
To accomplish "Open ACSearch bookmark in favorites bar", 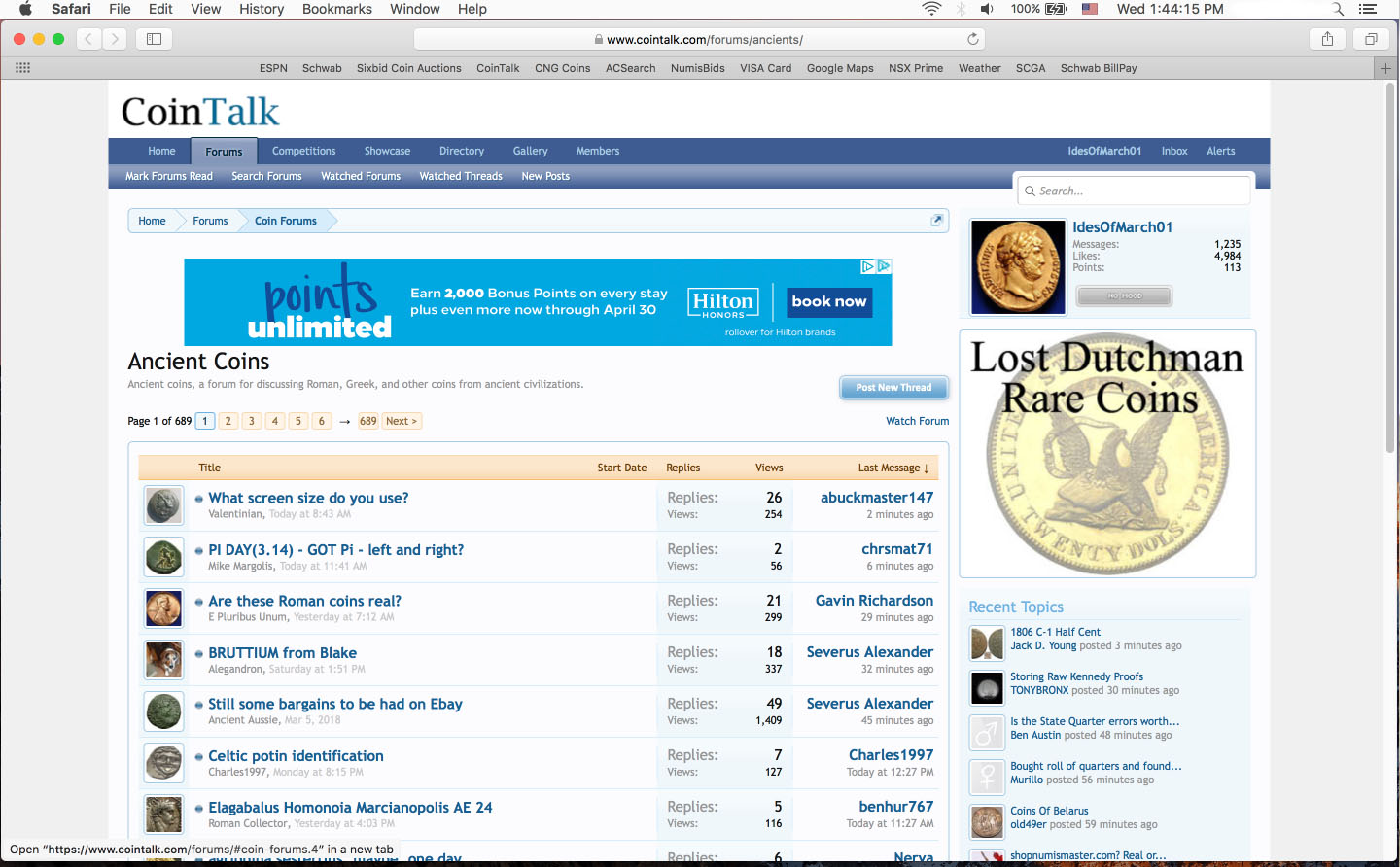I will click(x=630, y=68).
